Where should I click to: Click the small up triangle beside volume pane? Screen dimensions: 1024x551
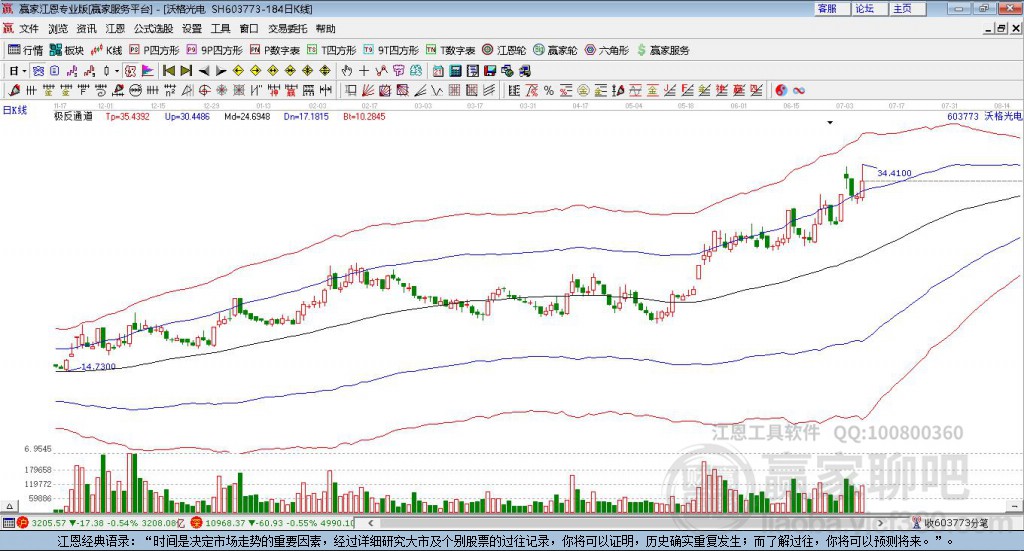(9, 506)
